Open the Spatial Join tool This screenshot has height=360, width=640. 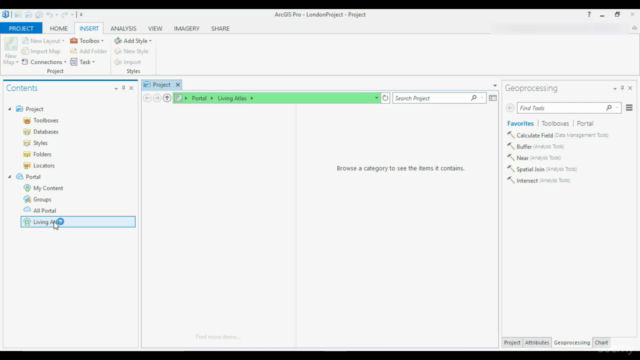[x=542, y=169]
